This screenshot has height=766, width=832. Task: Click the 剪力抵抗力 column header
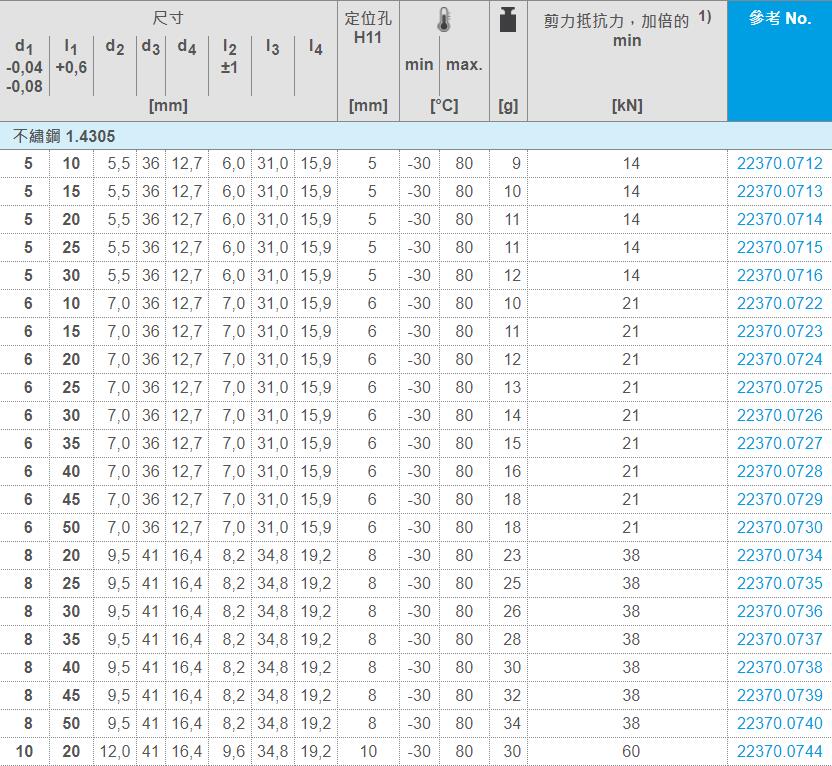[x=616, y=21]
